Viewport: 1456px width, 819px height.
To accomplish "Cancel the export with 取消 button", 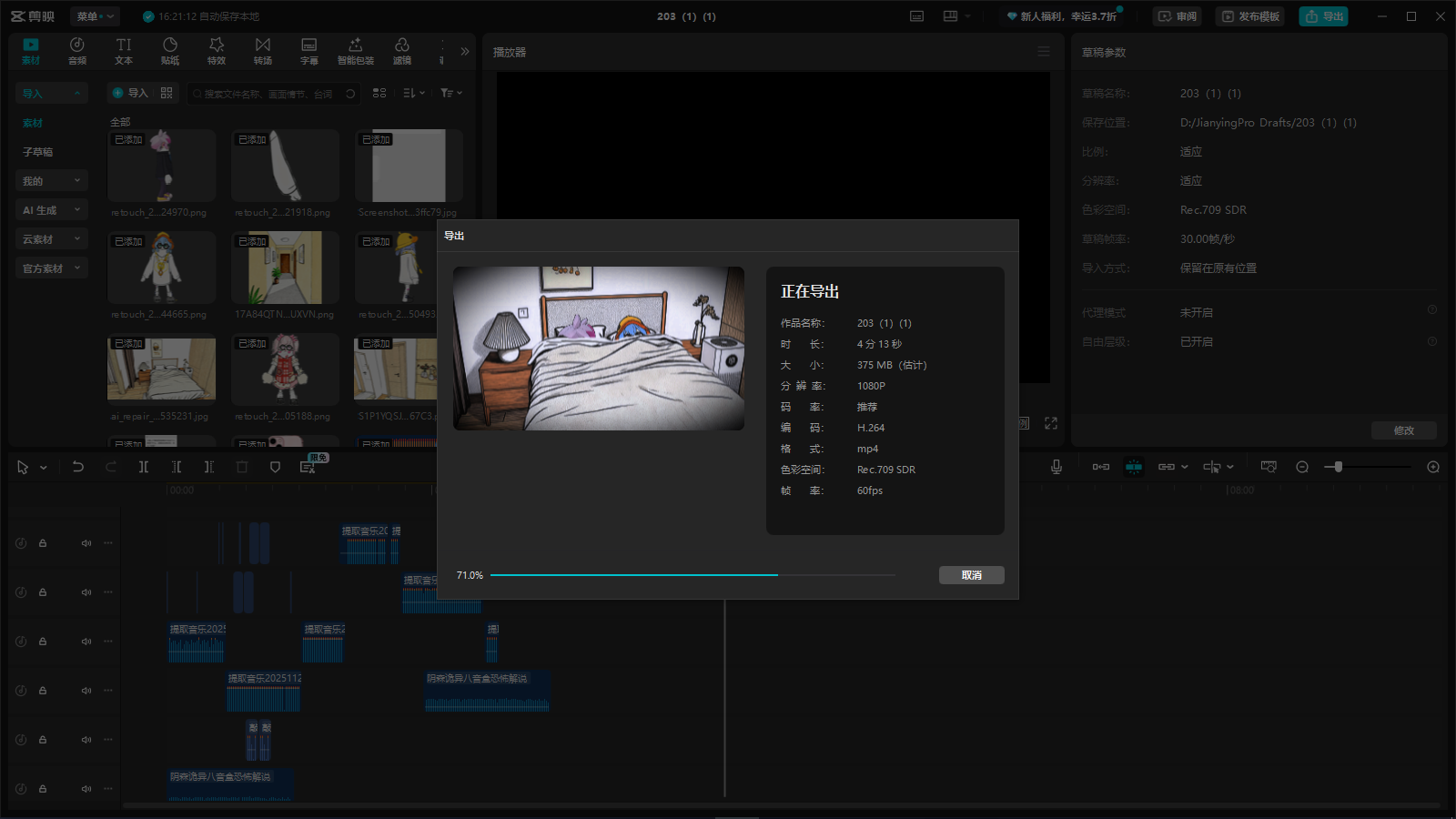I will pos(971,575).
